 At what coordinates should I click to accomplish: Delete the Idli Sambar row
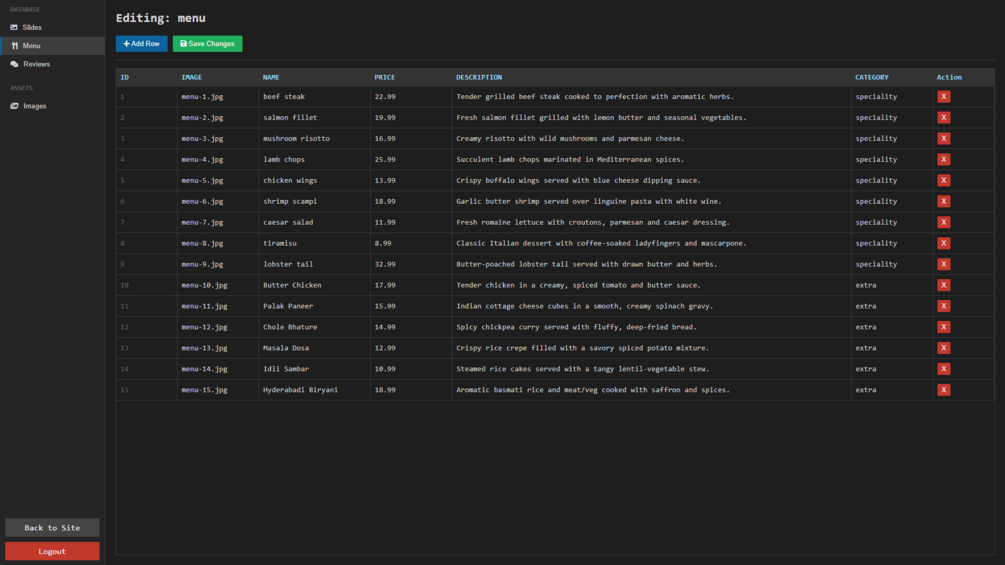(943, 369)
